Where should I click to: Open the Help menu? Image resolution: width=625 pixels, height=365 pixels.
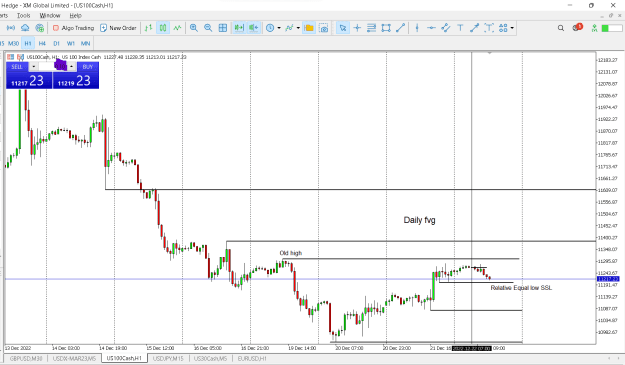[75, 16]
